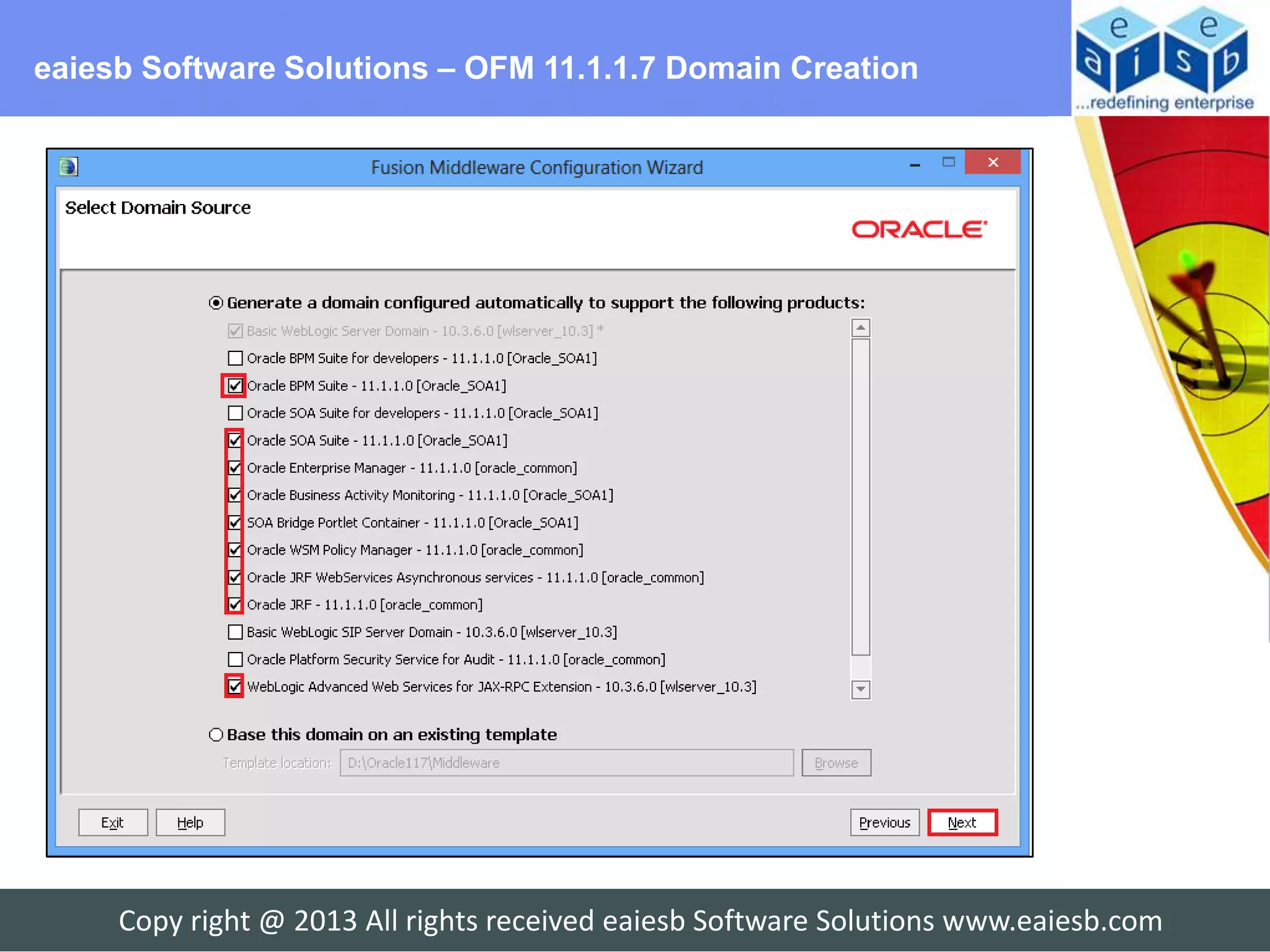Check Oracle SOA Suite for developers
This screenshot has width=1270, height=952.
[x=235, y=413]
